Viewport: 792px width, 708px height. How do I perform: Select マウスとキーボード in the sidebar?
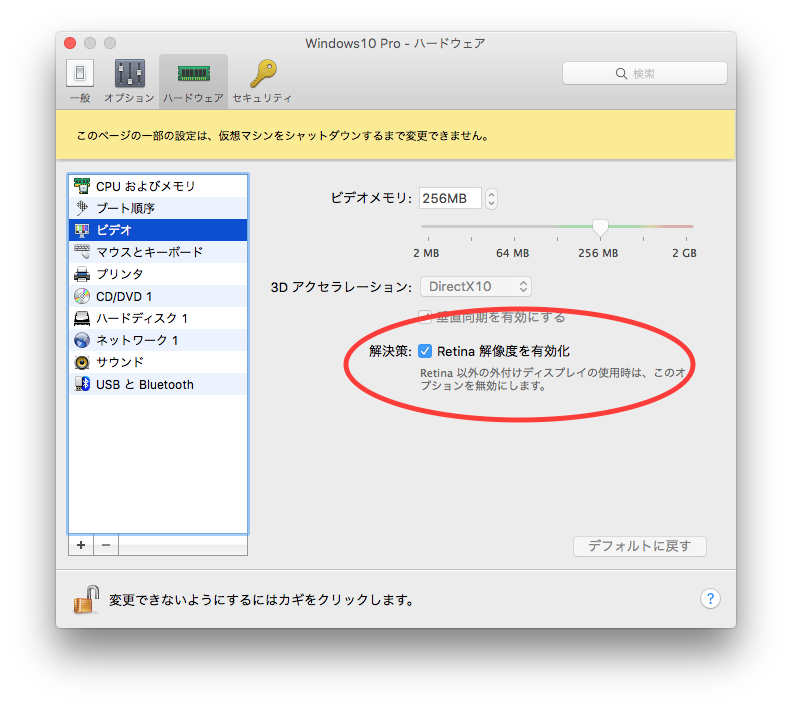tap(158, 252)
